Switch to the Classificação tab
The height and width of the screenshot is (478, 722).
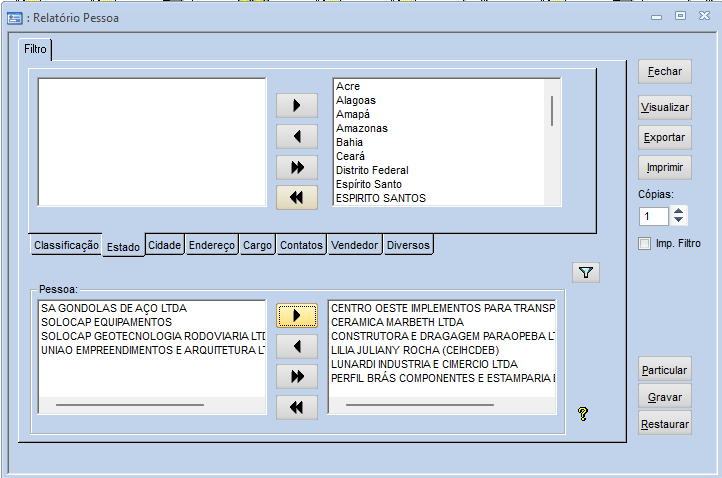(66, 245)
